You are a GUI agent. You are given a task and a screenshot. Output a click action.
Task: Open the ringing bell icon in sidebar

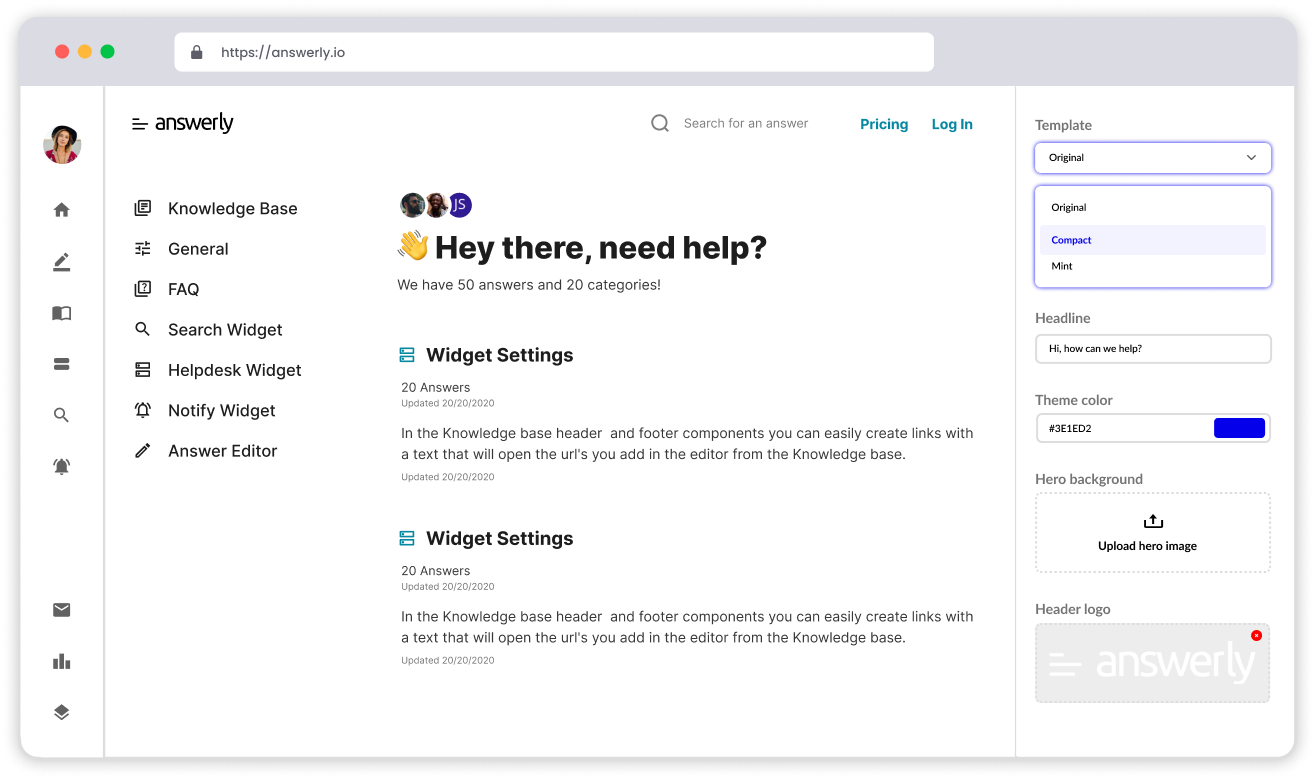click(x=62, y=466)
